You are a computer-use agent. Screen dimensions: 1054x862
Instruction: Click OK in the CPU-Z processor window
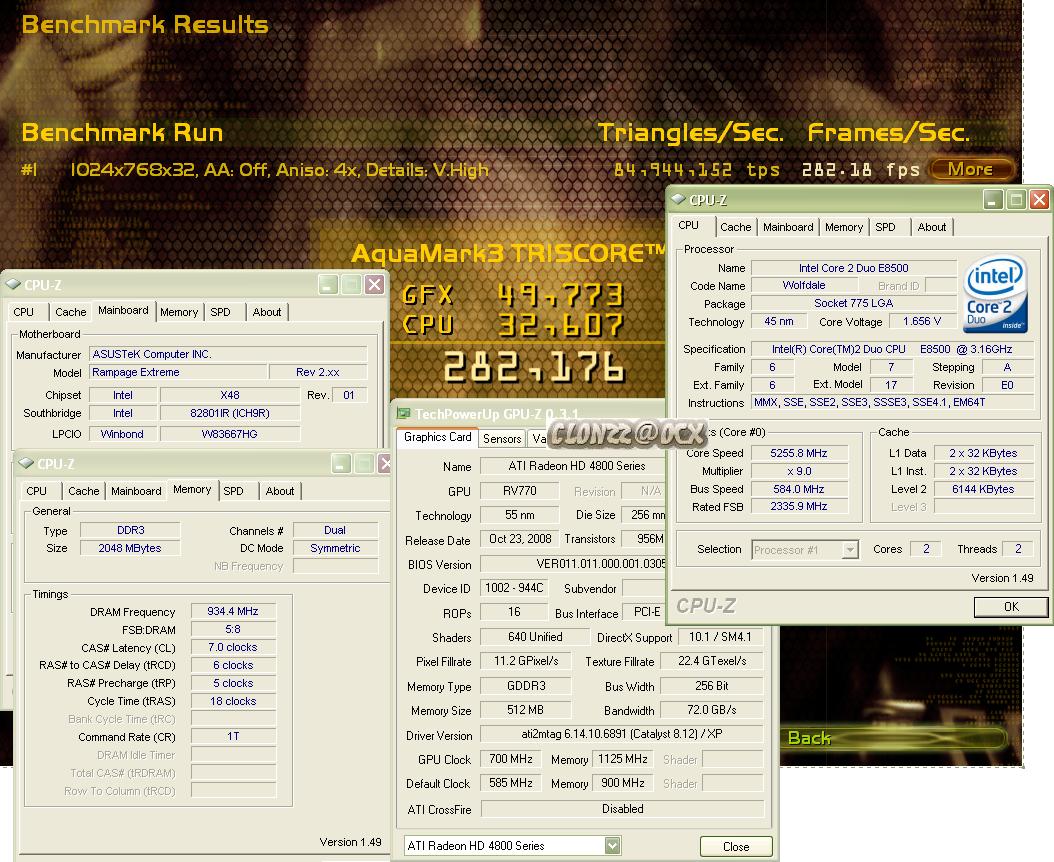click(x=1011, y=606)
